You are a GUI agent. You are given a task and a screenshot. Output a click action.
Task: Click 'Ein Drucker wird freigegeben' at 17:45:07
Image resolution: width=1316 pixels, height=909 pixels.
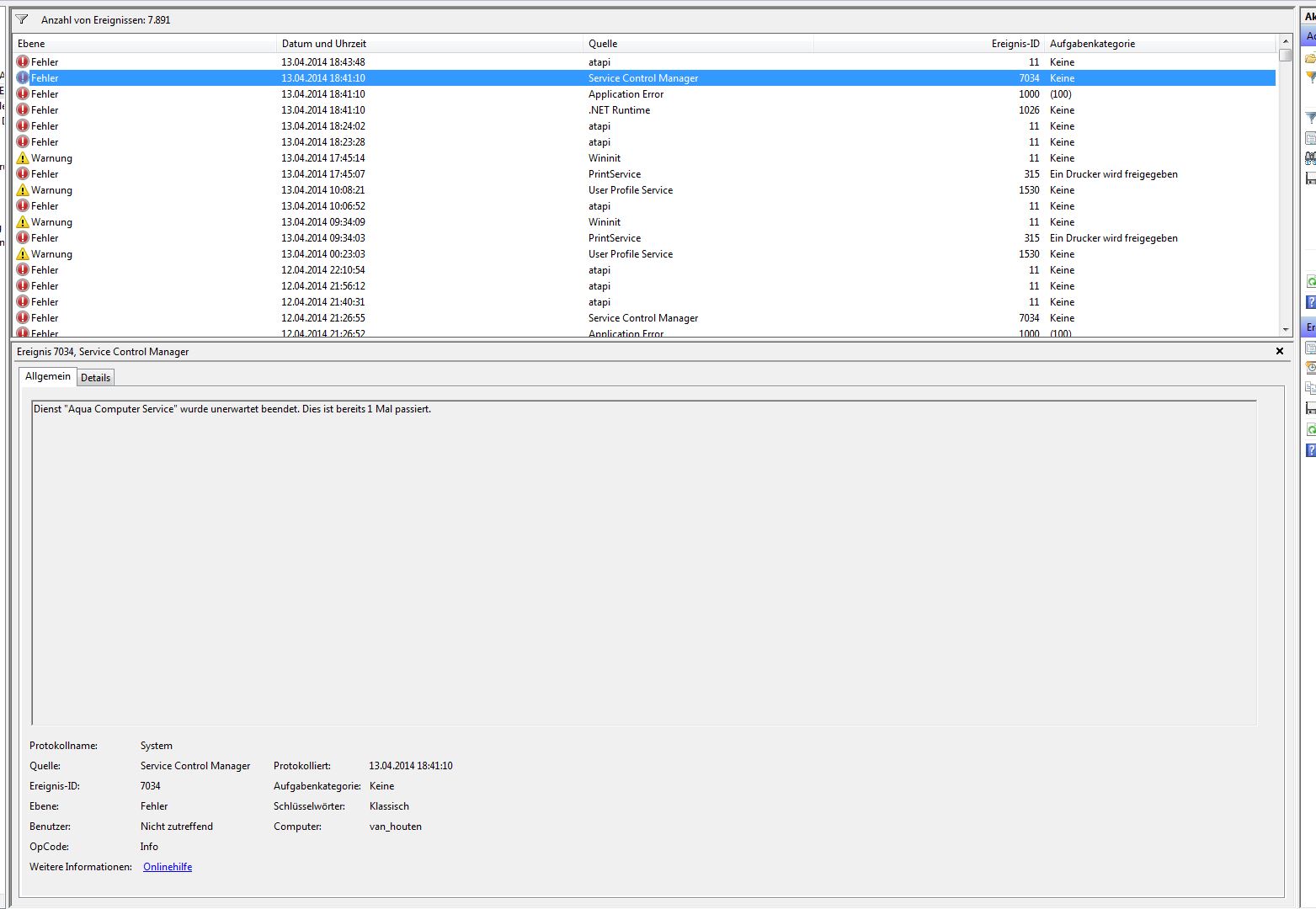click(1113, 174)
